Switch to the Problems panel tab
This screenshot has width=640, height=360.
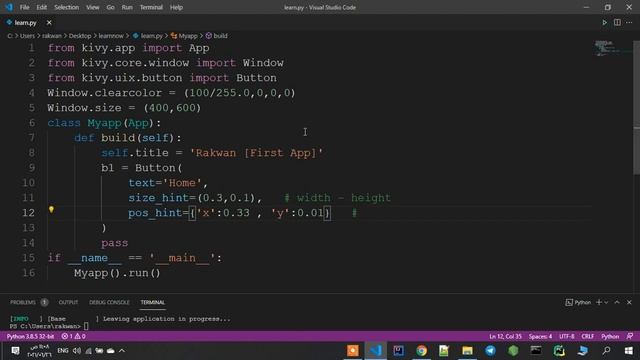23,302
